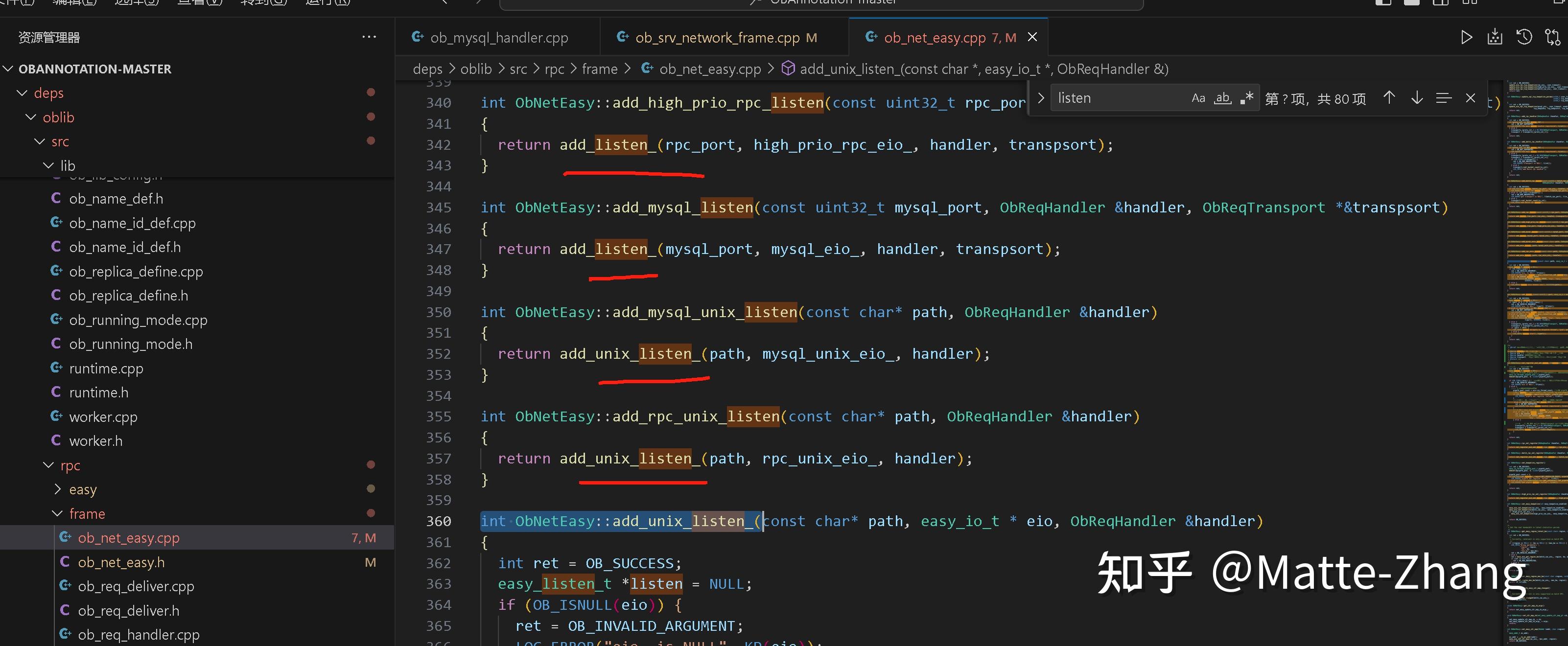Open explorer panel more actions ellipsis
Viewport: 1568px width, 646px height.
coord(369,37)
